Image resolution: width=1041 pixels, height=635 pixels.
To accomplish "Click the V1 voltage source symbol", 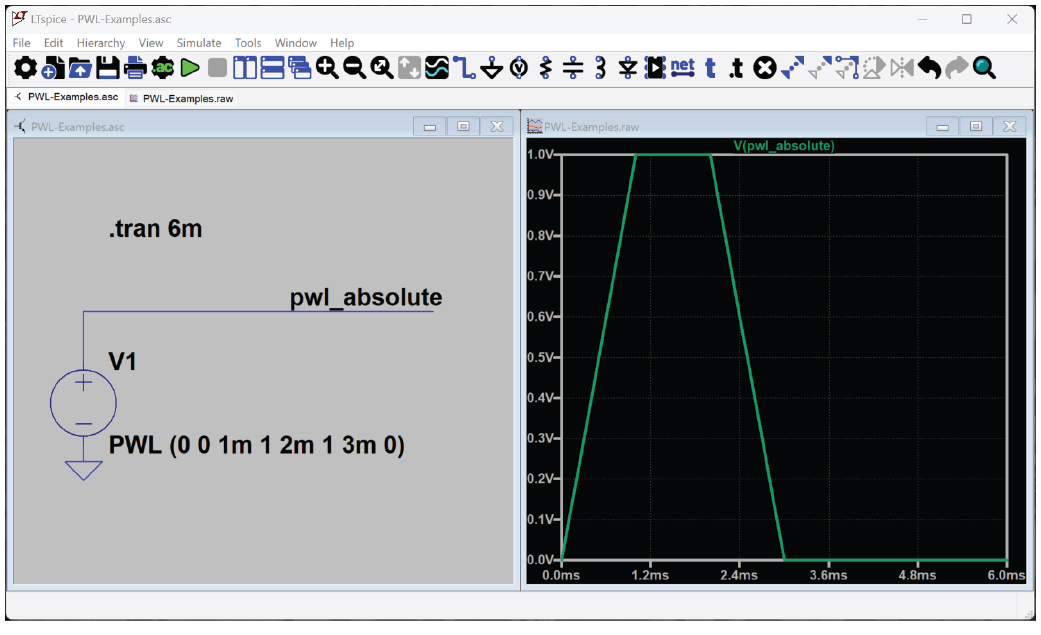I will pyautogui.click(x=83, y=402).
